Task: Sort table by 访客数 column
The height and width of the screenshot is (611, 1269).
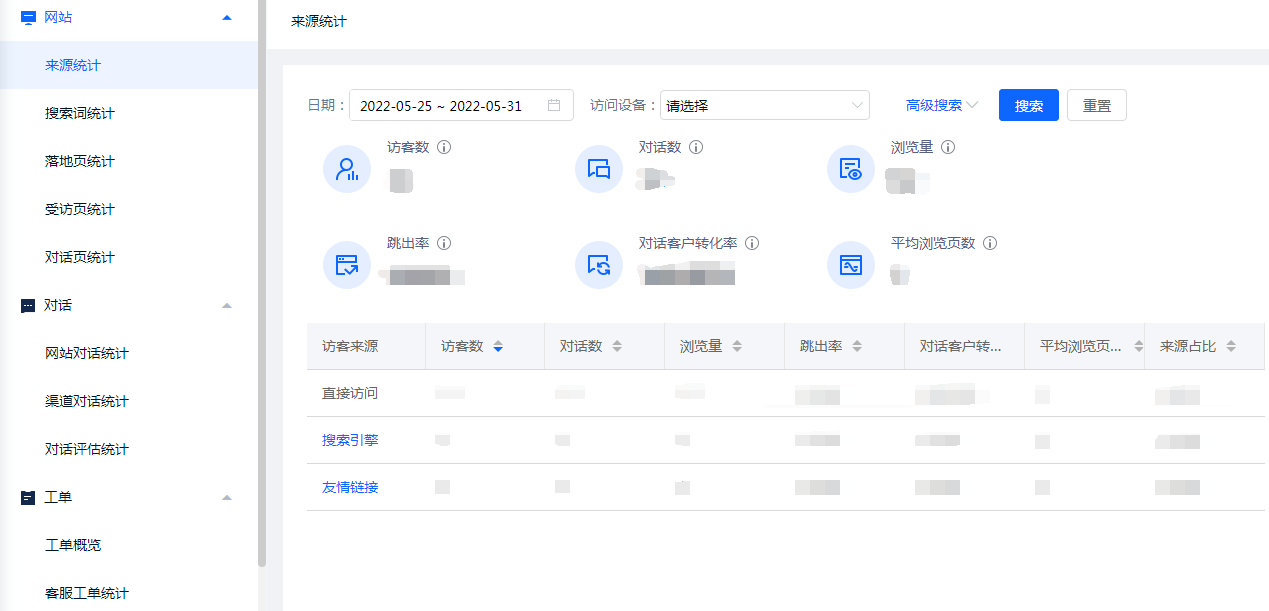Action: pyautogui.click(x=498, y=346)
